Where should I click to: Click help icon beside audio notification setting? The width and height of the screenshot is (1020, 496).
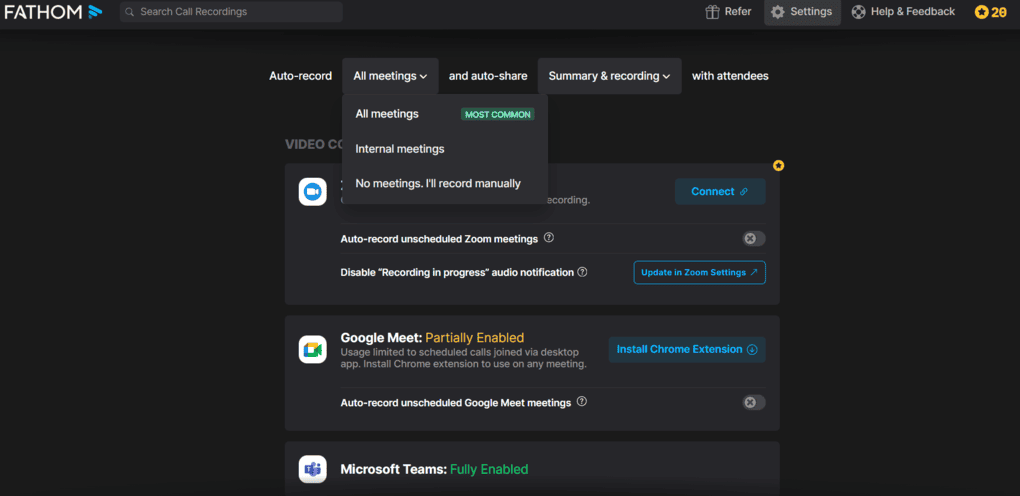(x=582, y=272)
